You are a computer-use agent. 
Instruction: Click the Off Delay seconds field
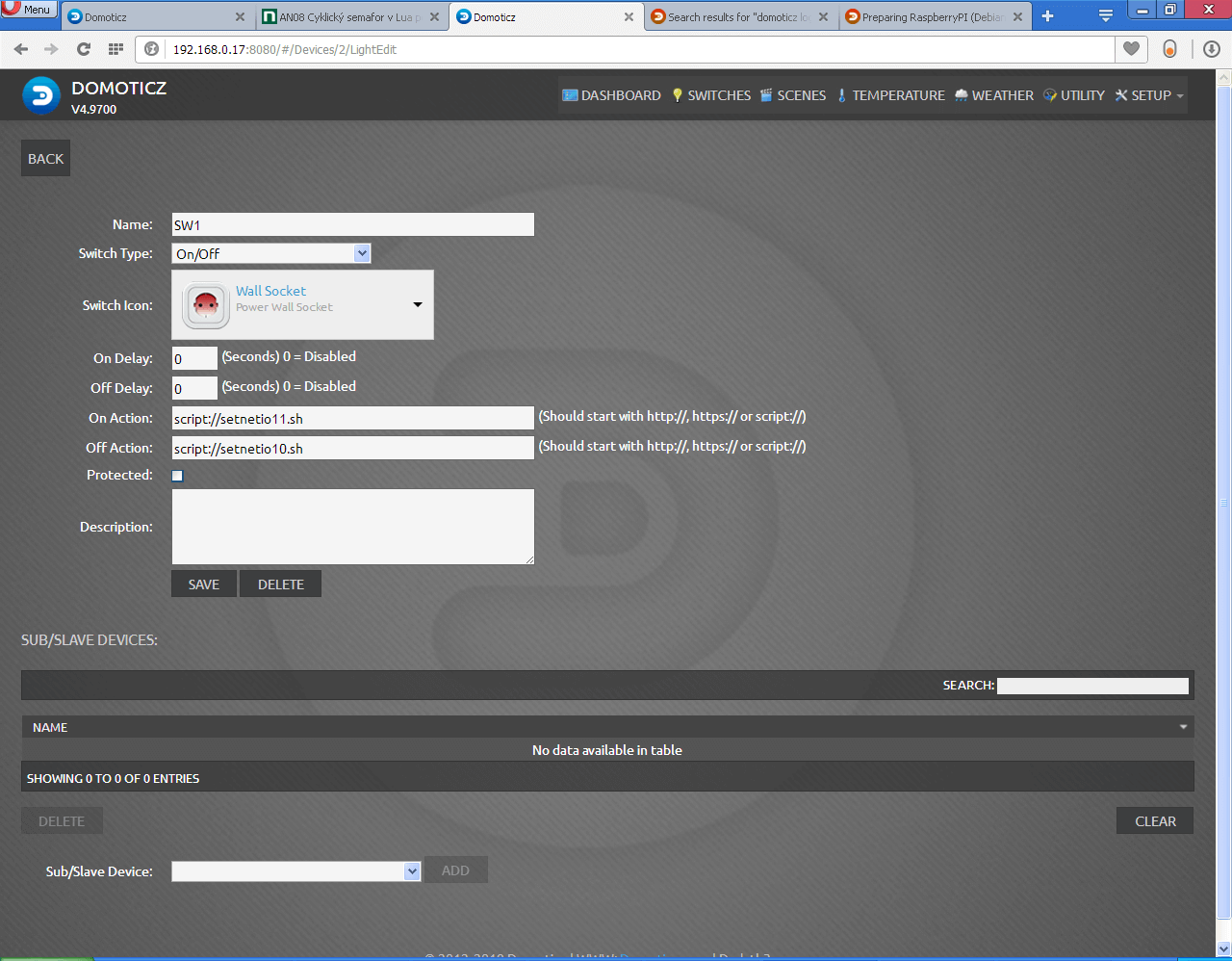click(194, 388)
